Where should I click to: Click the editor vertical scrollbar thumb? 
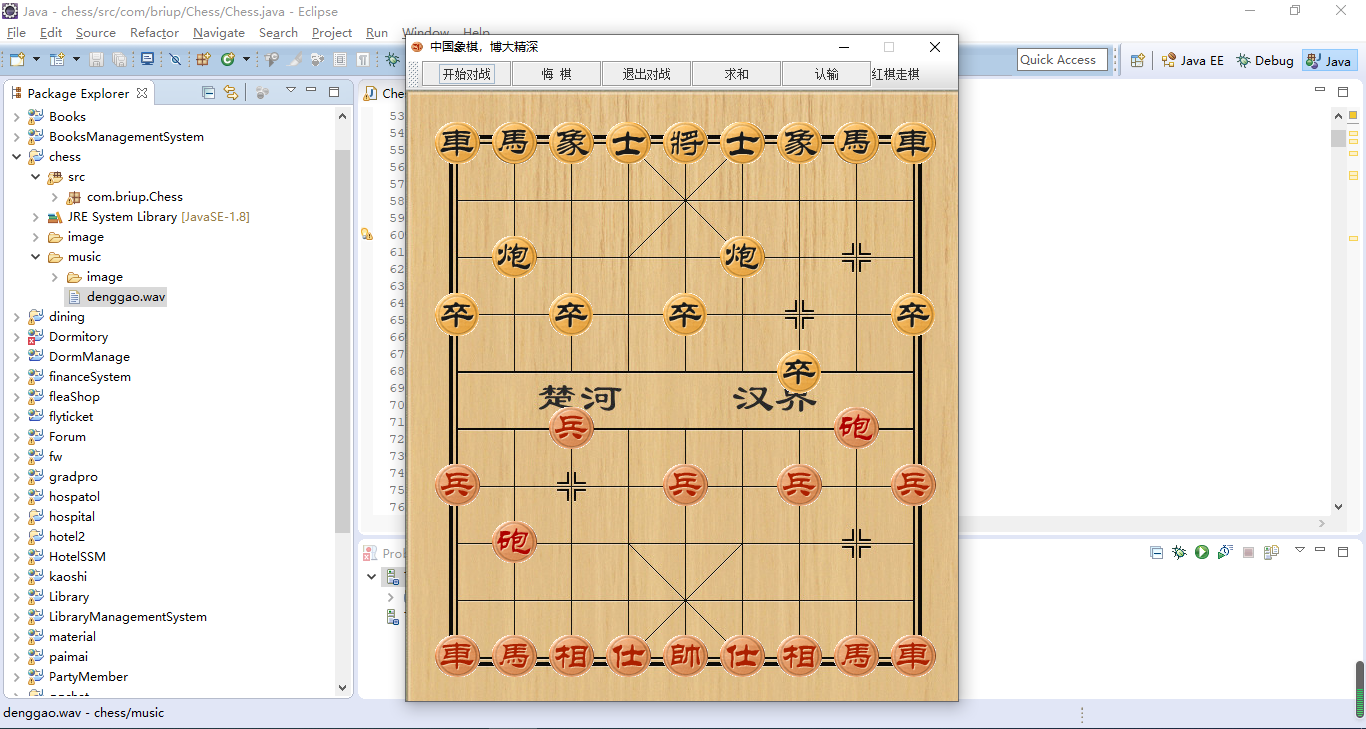[x=1338, y=138]
